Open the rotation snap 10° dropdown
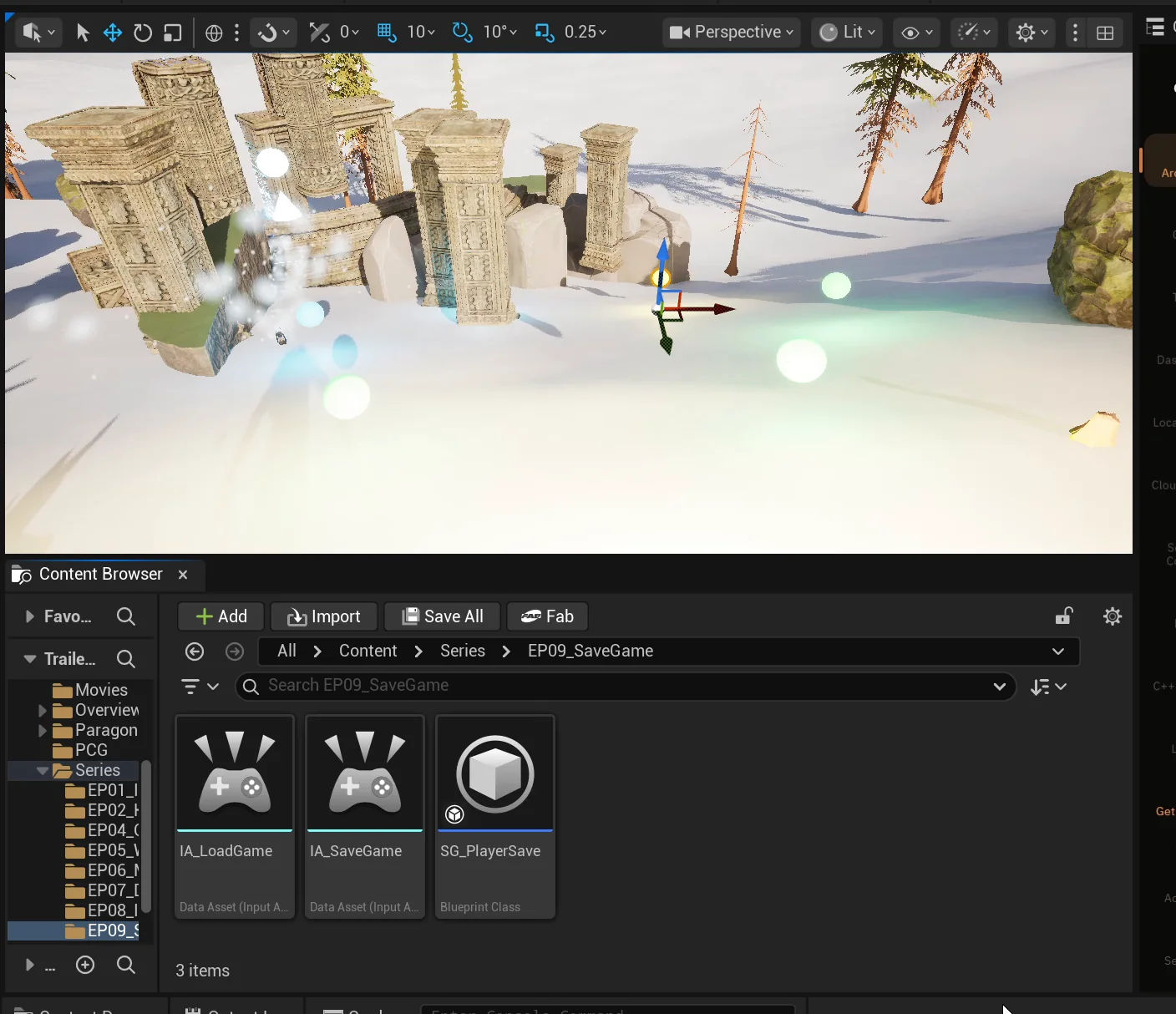The width and height of the screenshot is (1176, 1014). 500,33
